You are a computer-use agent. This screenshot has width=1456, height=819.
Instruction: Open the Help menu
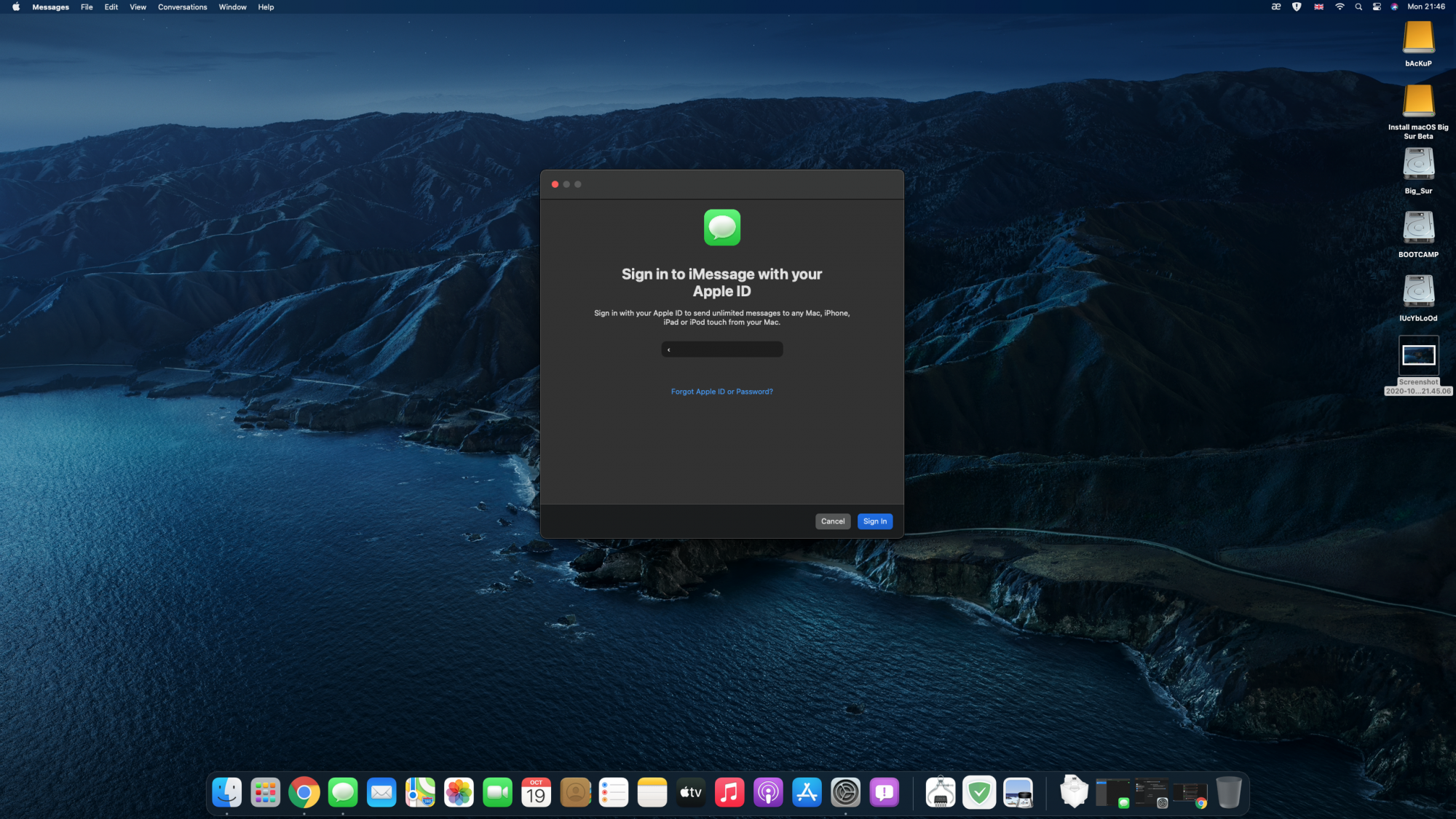(x=266, y=7)
